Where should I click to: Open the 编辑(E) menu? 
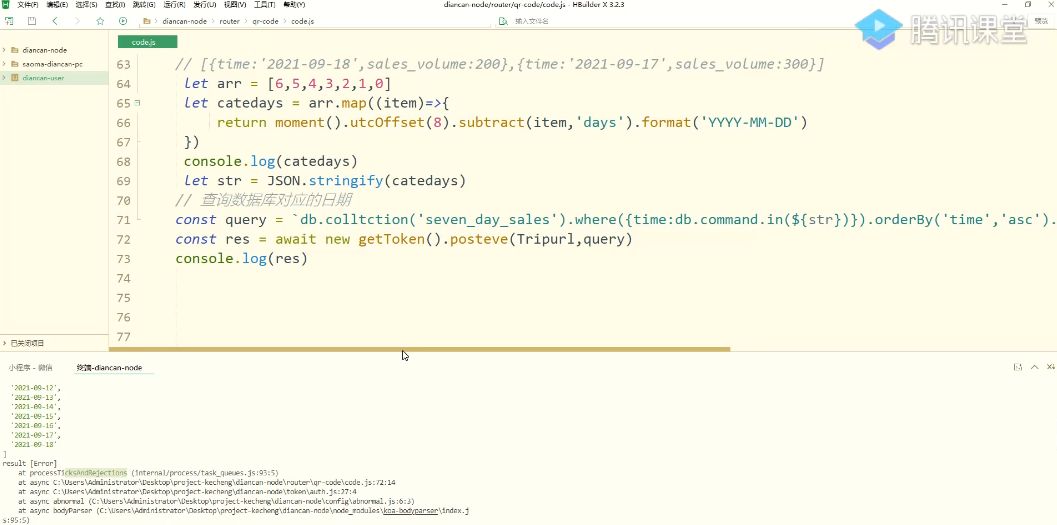pyautogui.click(x=57, y=5)
